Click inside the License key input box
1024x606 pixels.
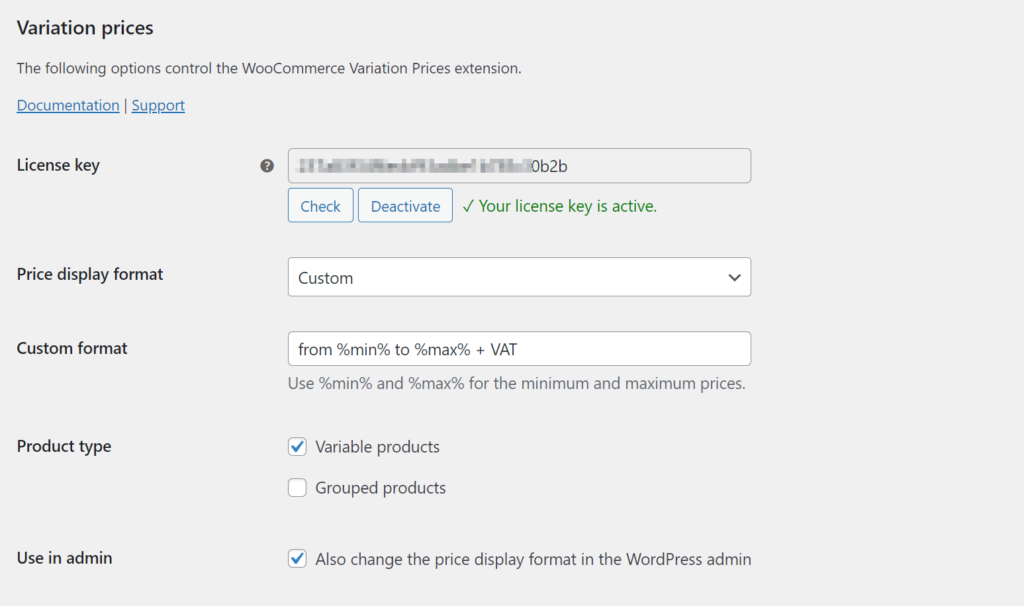(519, 165)
